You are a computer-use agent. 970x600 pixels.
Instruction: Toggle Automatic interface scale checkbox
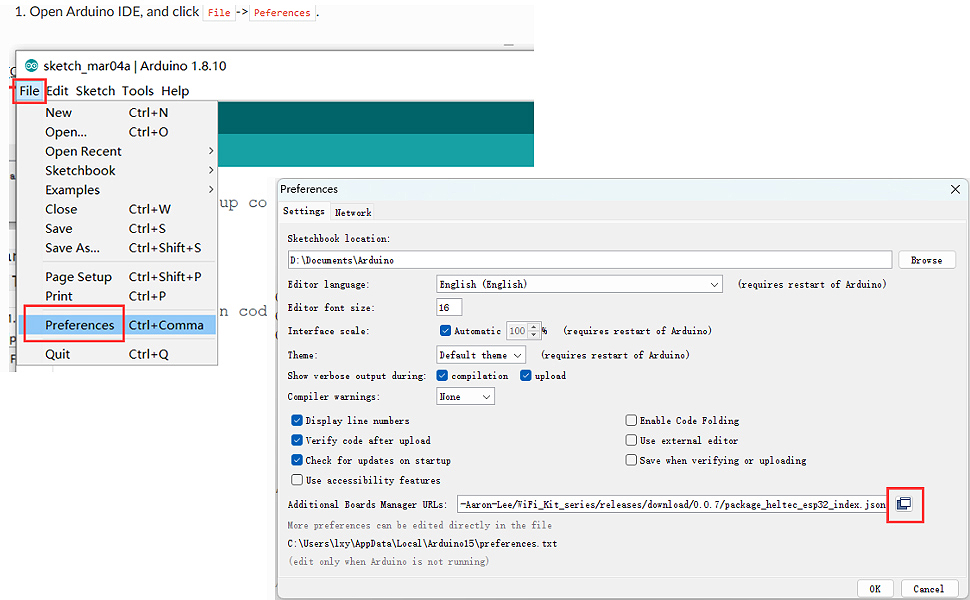pos(445,331)
